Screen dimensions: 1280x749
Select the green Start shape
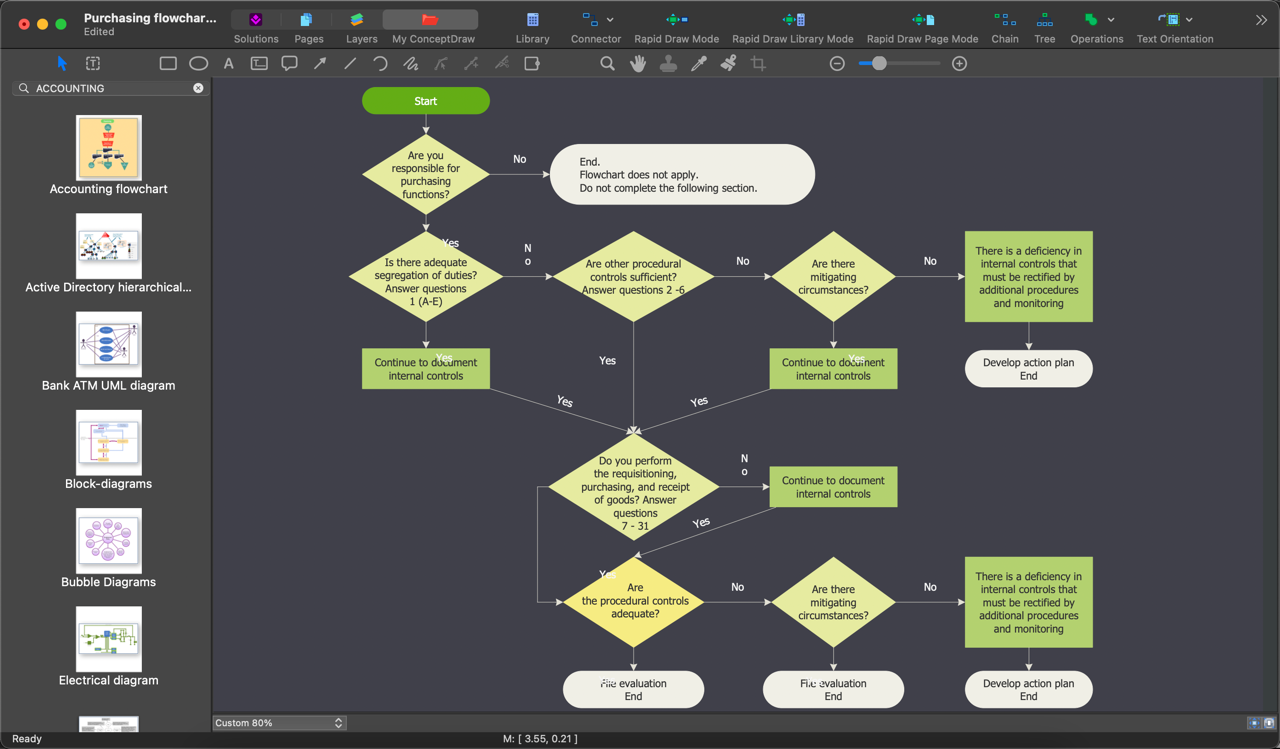[x=426, y=101]
